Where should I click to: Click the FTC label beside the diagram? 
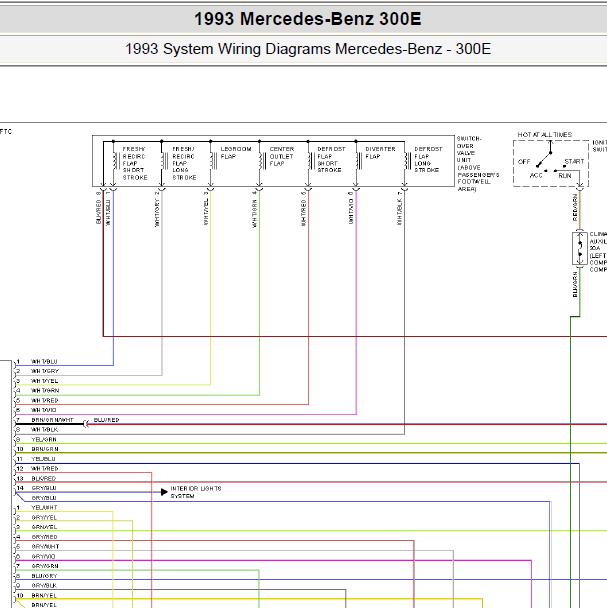(6, 132)
